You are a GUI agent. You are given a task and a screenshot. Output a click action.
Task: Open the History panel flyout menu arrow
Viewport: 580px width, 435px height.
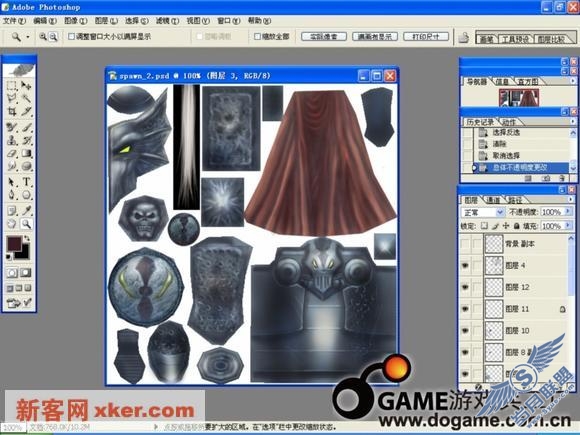click(x=573, y=121)
